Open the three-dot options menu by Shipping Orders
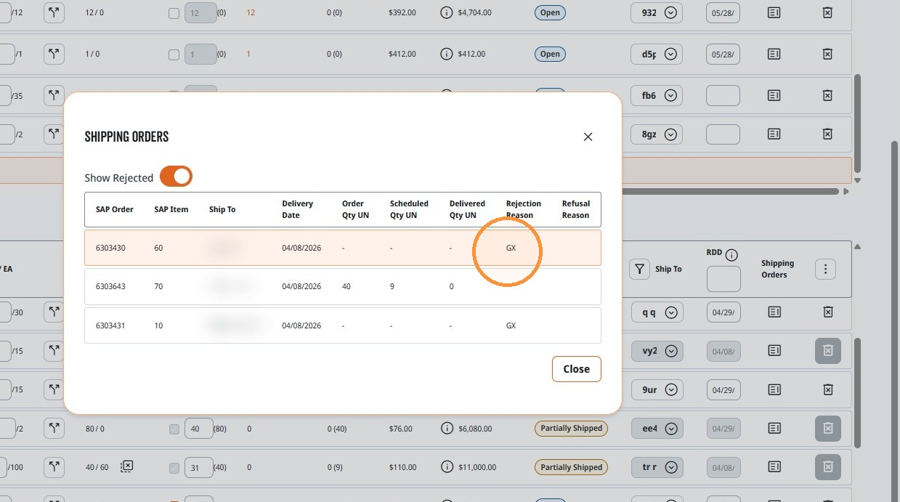 [x=825, y=269]
